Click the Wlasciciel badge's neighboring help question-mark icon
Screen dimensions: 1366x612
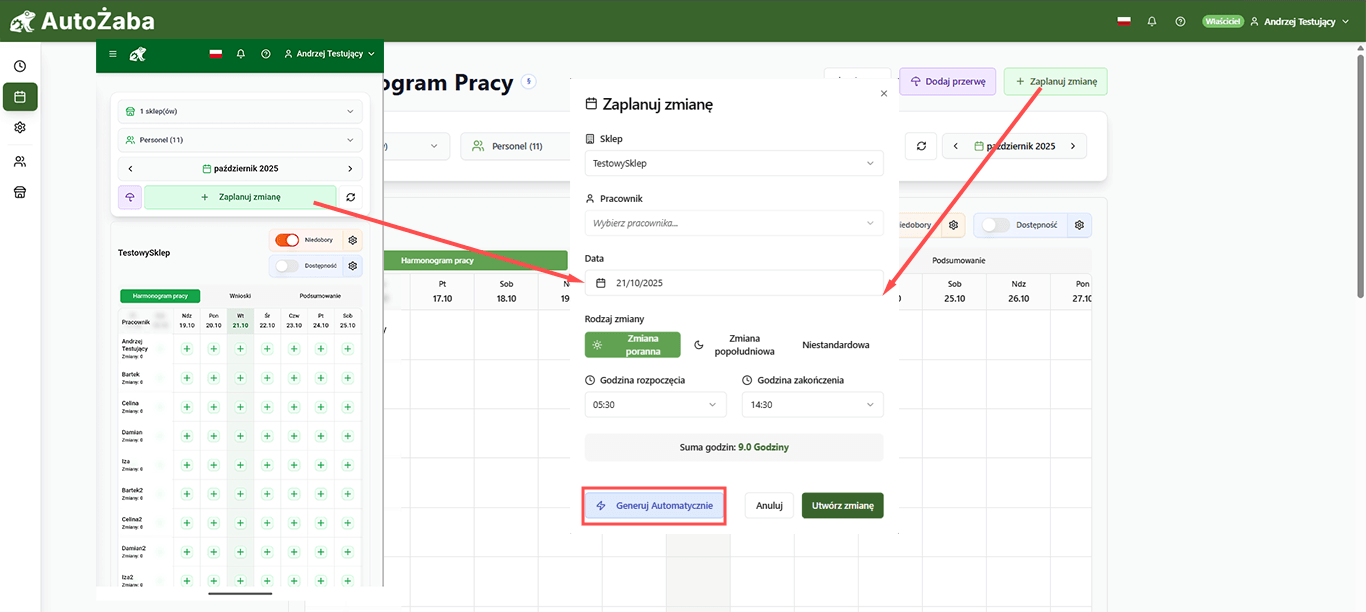[x=1180, y=21]
